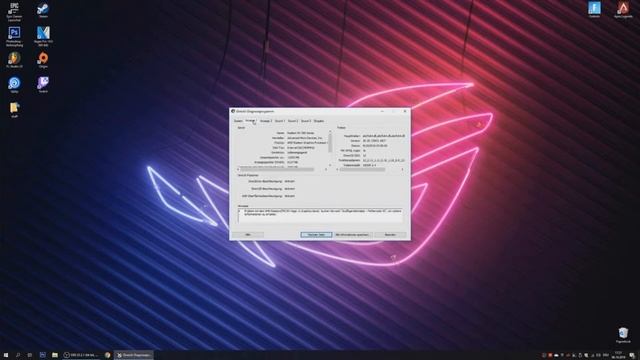
Task: Click the Treiber panel horizontal scrollbar
Action: (370, 169)
